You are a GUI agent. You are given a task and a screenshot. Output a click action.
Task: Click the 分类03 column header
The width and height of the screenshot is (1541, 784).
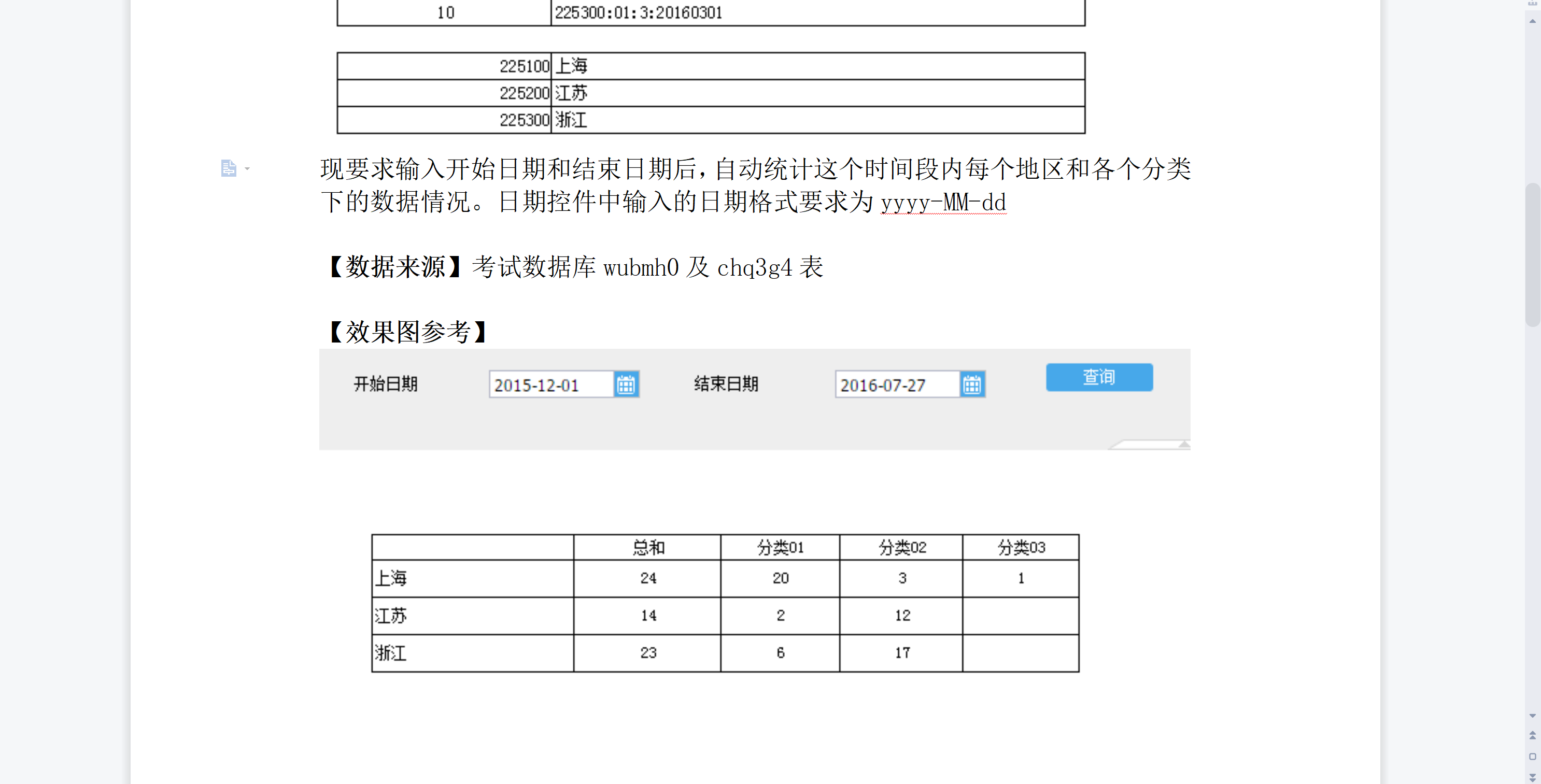[1021, 547]
